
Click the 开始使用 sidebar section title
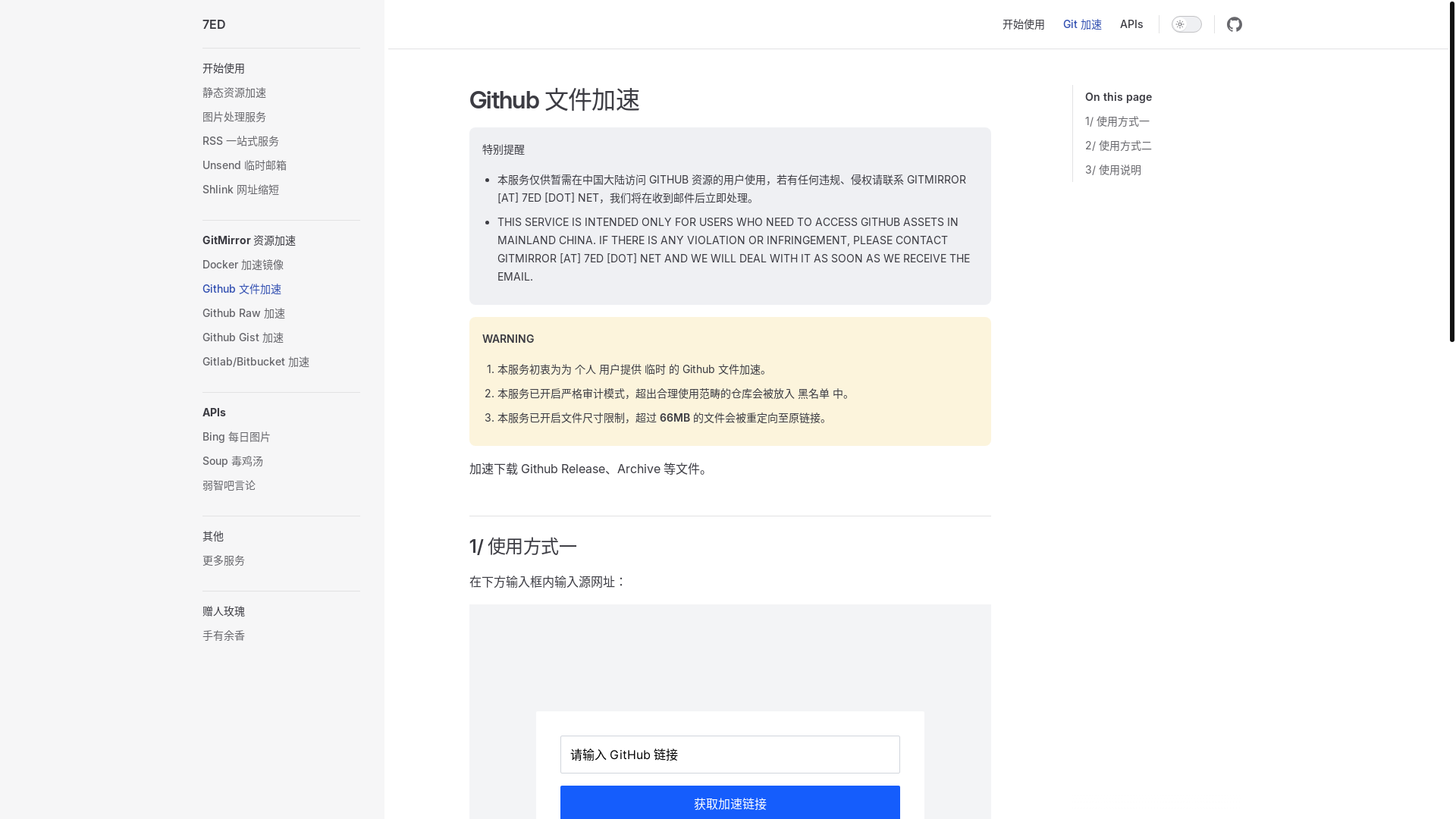coord(224,68)
